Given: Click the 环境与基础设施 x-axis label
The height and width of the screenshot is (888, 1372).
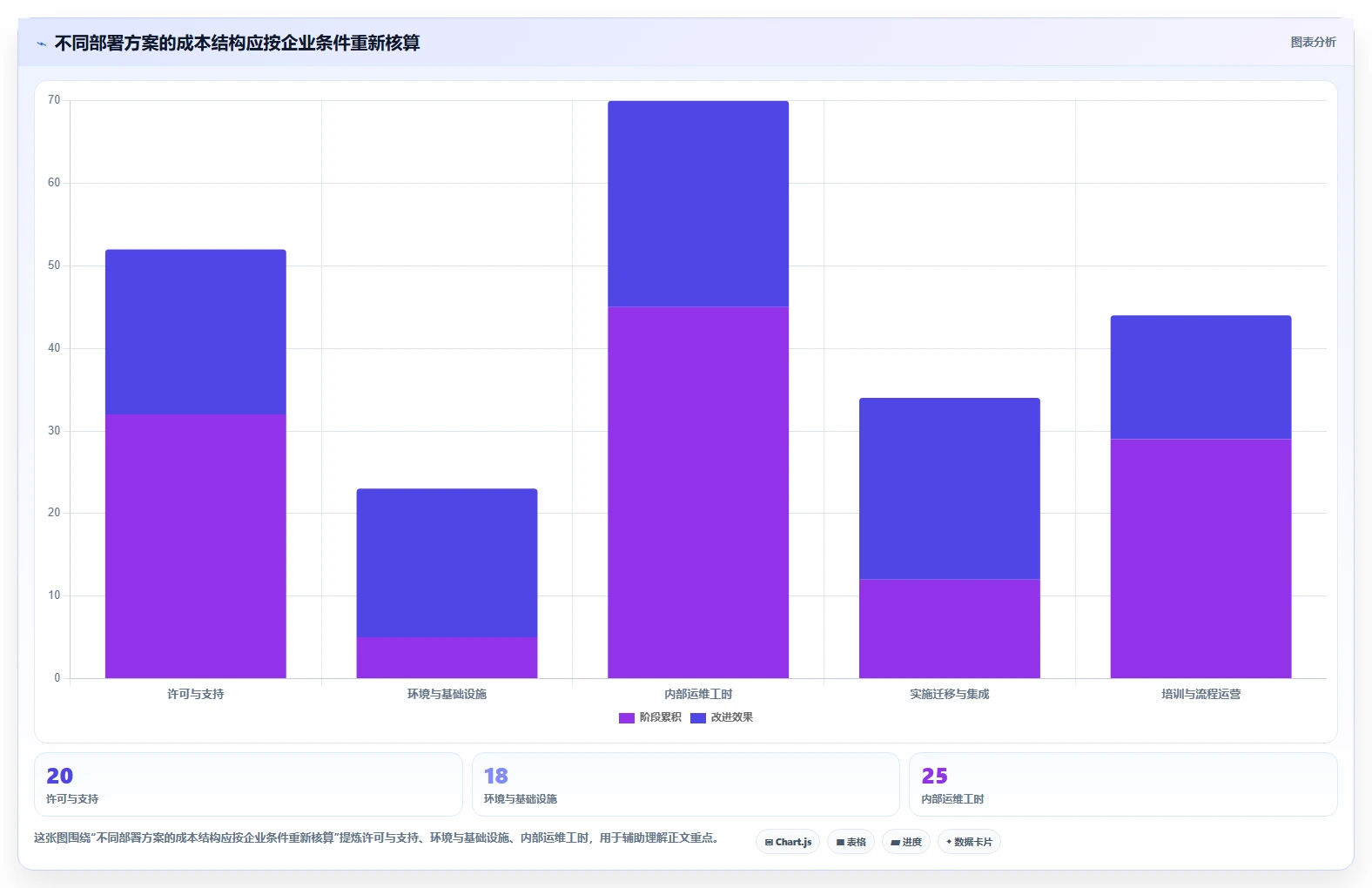Looking at the screenshot, I should tap(447, 694).
